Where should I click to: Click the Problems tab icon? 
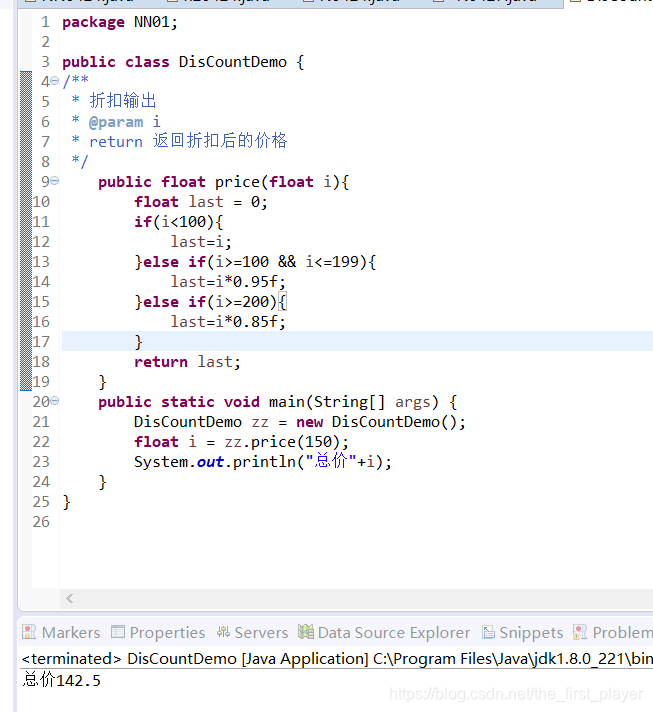point(580,632)
